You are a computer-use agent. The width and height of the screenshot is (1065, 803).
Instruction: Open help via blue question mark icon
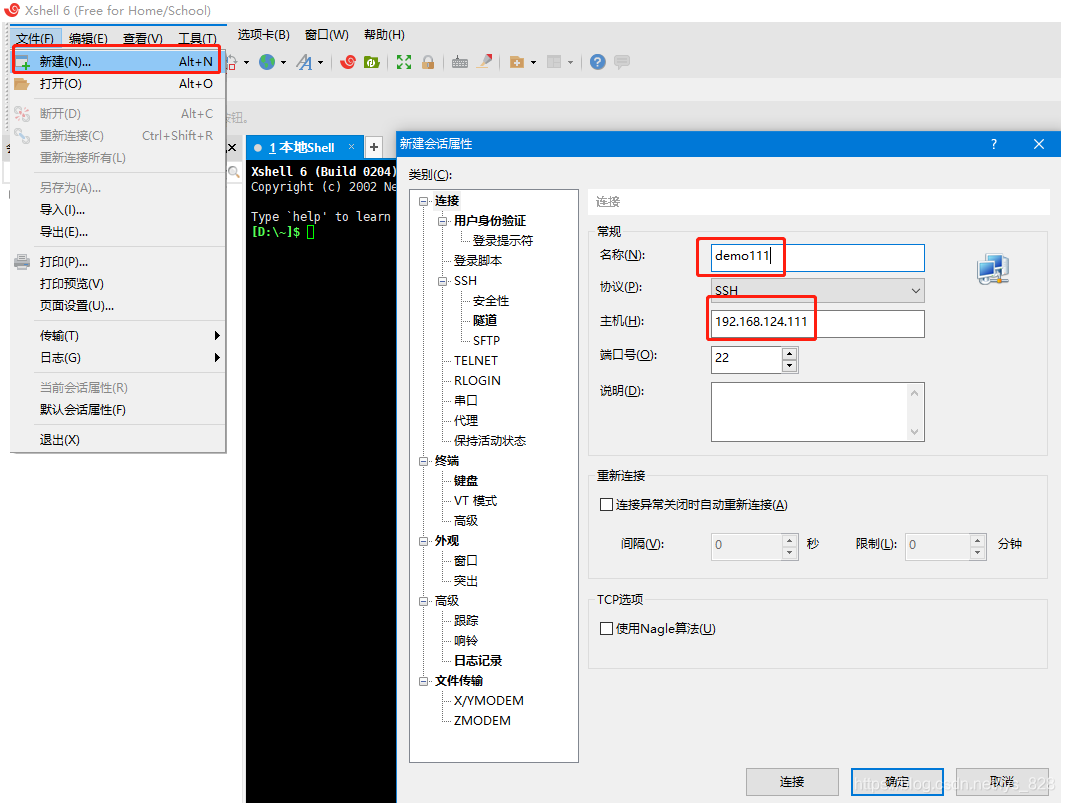[598, 62]
